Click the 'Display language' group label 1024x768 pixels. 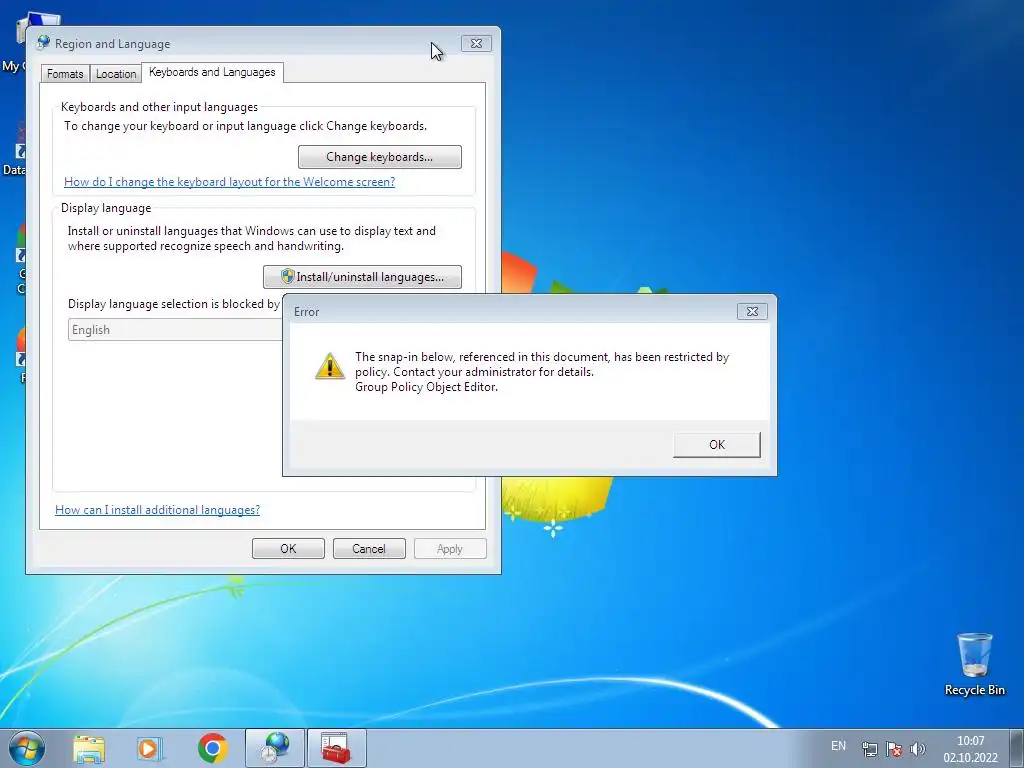(106, 208)
